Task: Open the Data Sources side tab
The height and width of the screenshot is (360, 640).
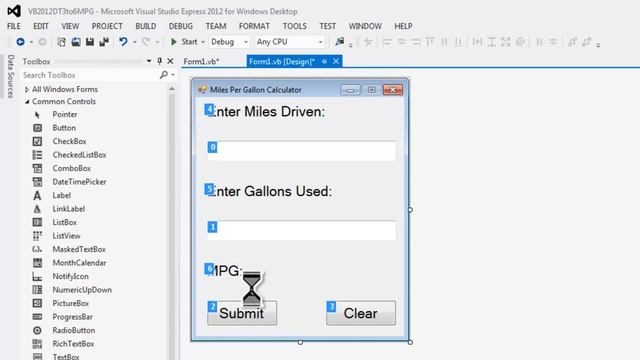Action: click(11, 77)
